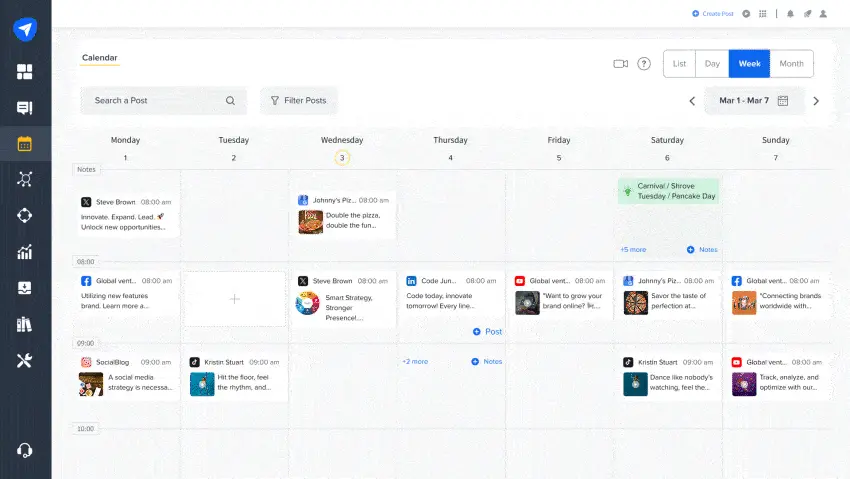Image resolution: width=850 pixels, height=479 pixels.
Task: Expand '+5 more' on Saturday
Action: [x=633, y=250]
